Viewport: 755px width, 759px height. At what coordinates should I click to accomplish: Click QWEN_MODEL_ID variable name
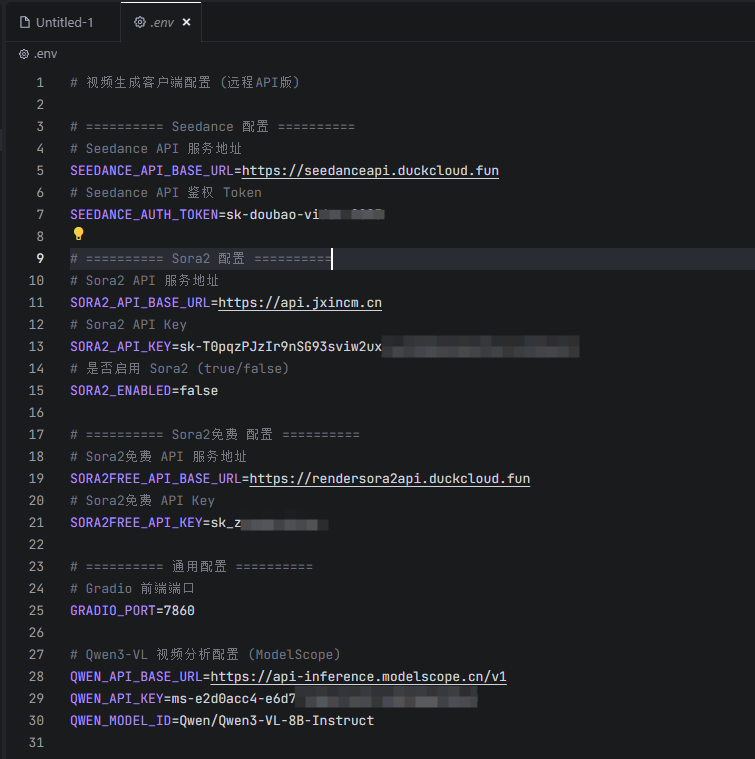pos(121,721)
